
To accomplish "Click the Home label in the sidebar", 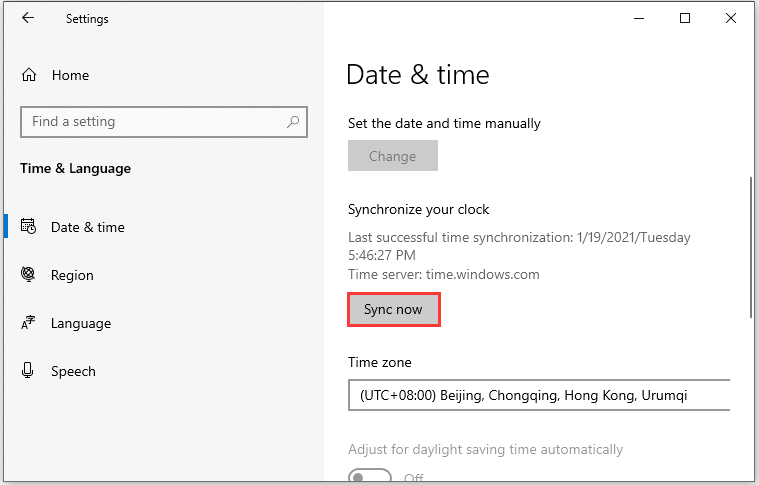I will coord(71,75).
